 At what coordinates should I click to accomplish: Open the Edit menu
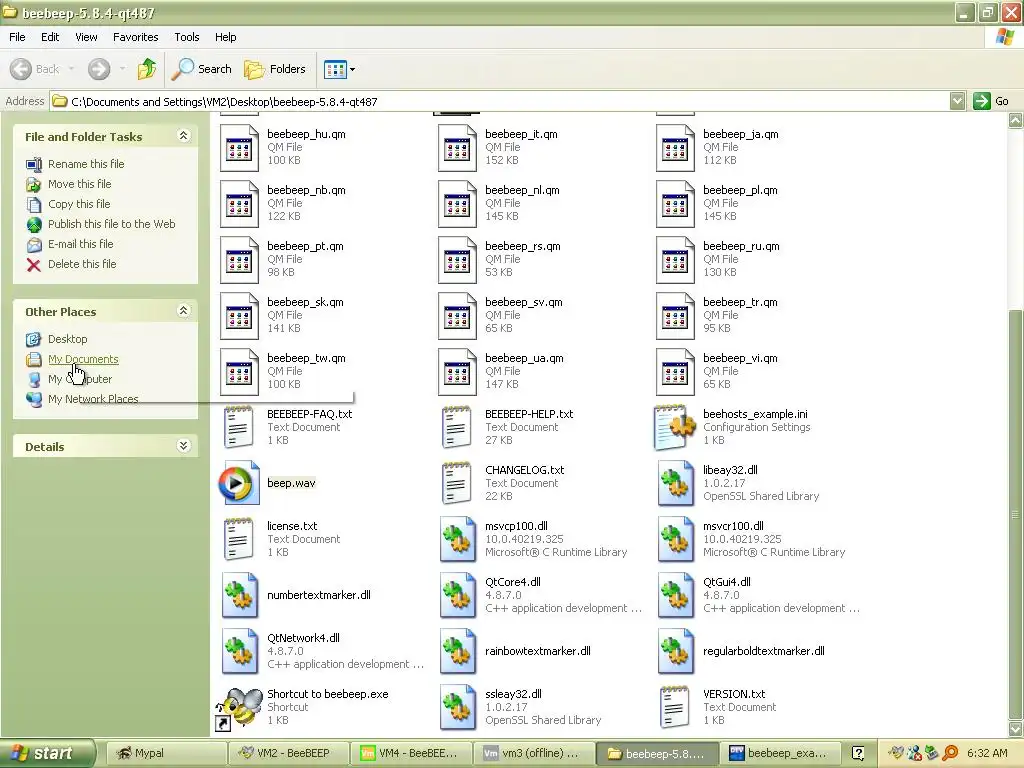[x=50, y=37]
